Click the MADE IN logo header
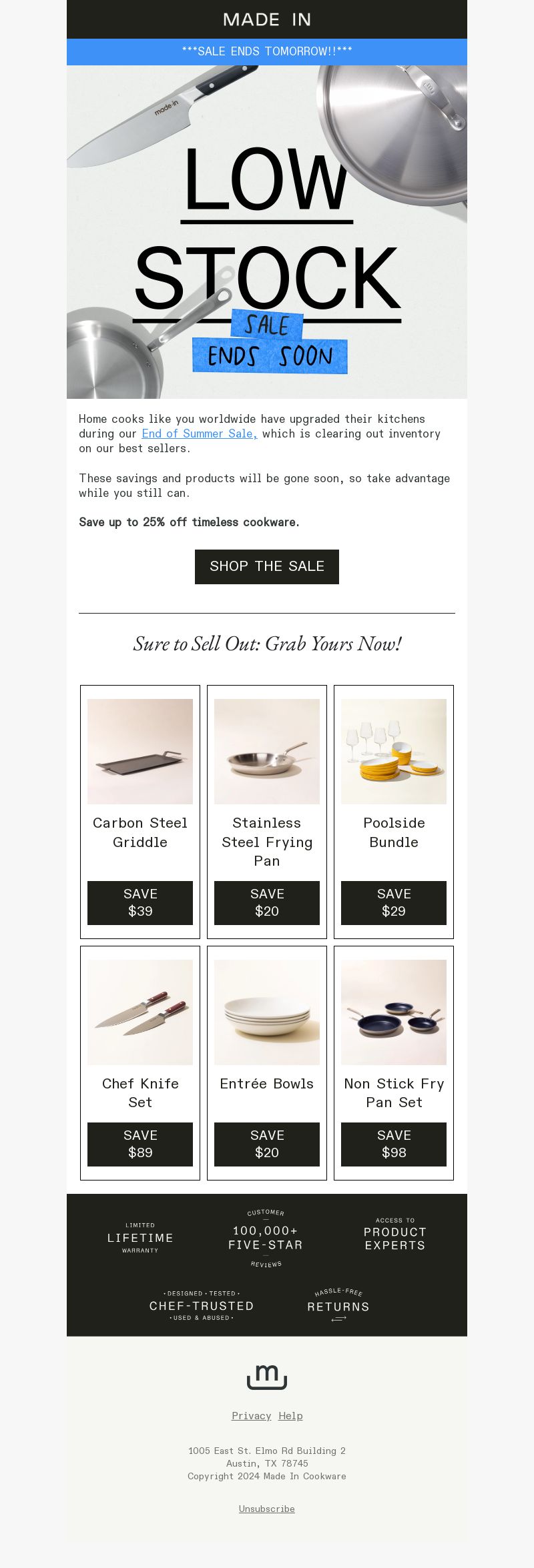This screenshot has height=1568, width=534. [x=267, y=19]
